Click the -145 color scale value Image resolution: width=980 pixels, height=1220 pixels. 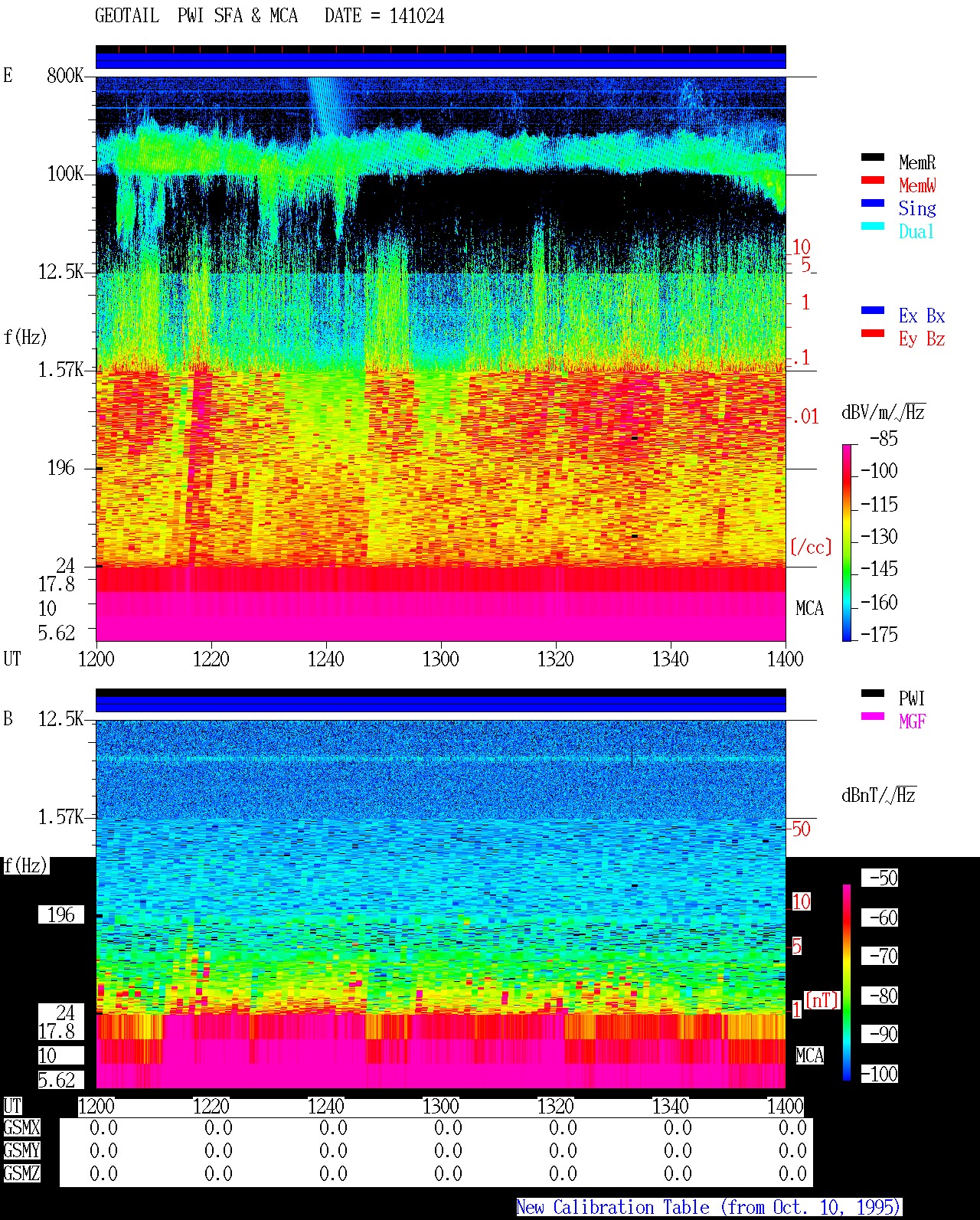(880, 569)
